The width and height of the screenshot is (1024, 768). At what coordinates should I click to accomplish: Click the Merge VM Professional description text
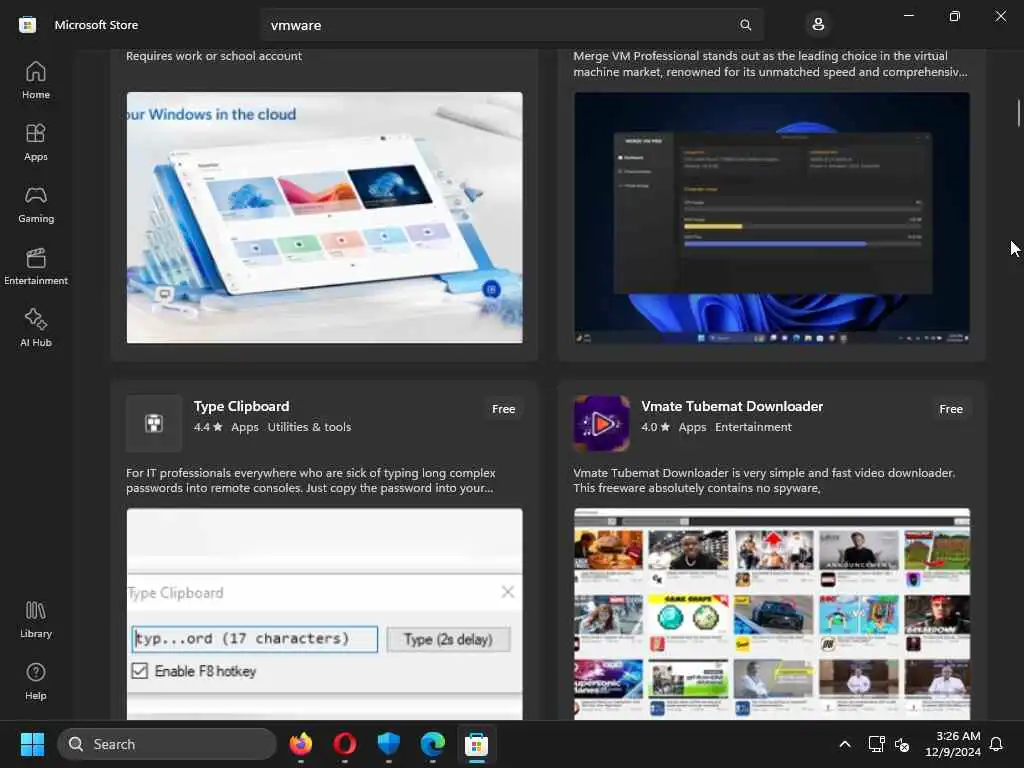(771, 64)
